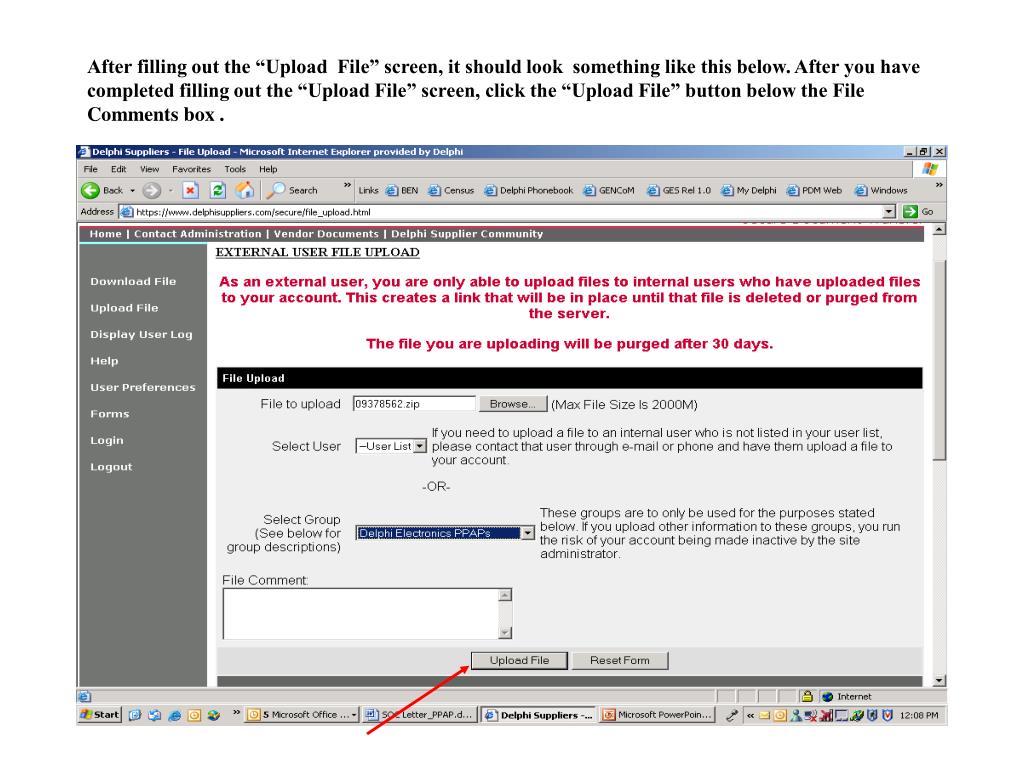Expand the 5 Microsoft Office taskbar group
1024x768 pixels.
click(x=302, y=714)
